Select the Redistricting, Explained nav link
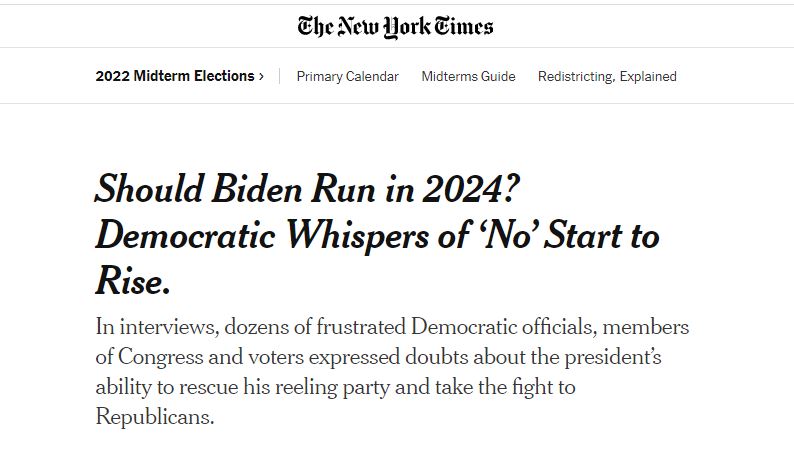 [x=607, y=76]
